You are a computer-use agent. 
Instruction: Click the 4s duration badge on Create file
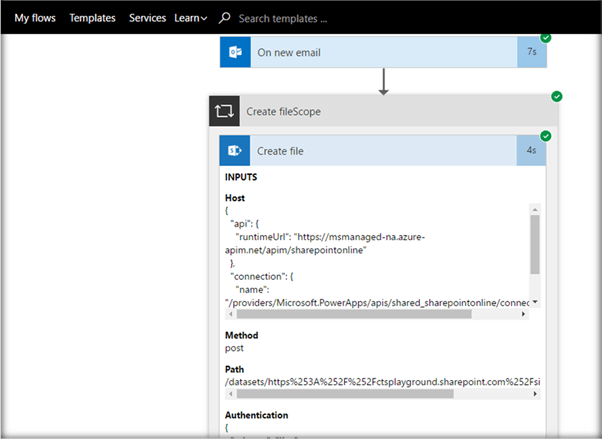pos(532,151)
